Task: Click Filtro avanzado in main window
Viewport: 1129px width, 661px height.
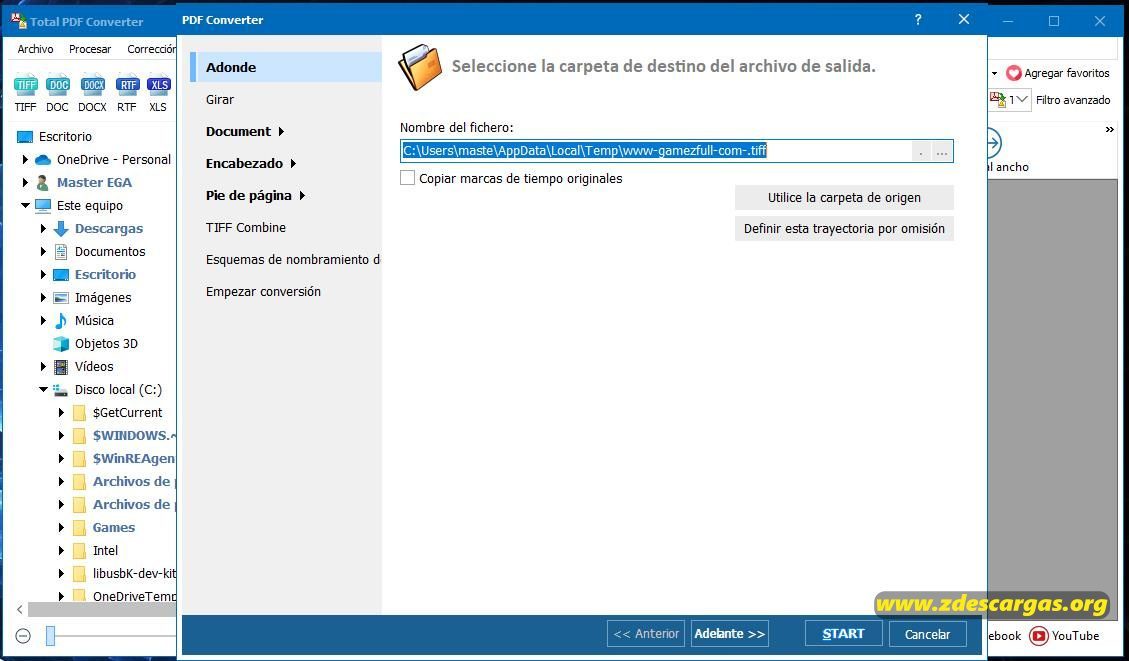Action: tap(1073, 100)
